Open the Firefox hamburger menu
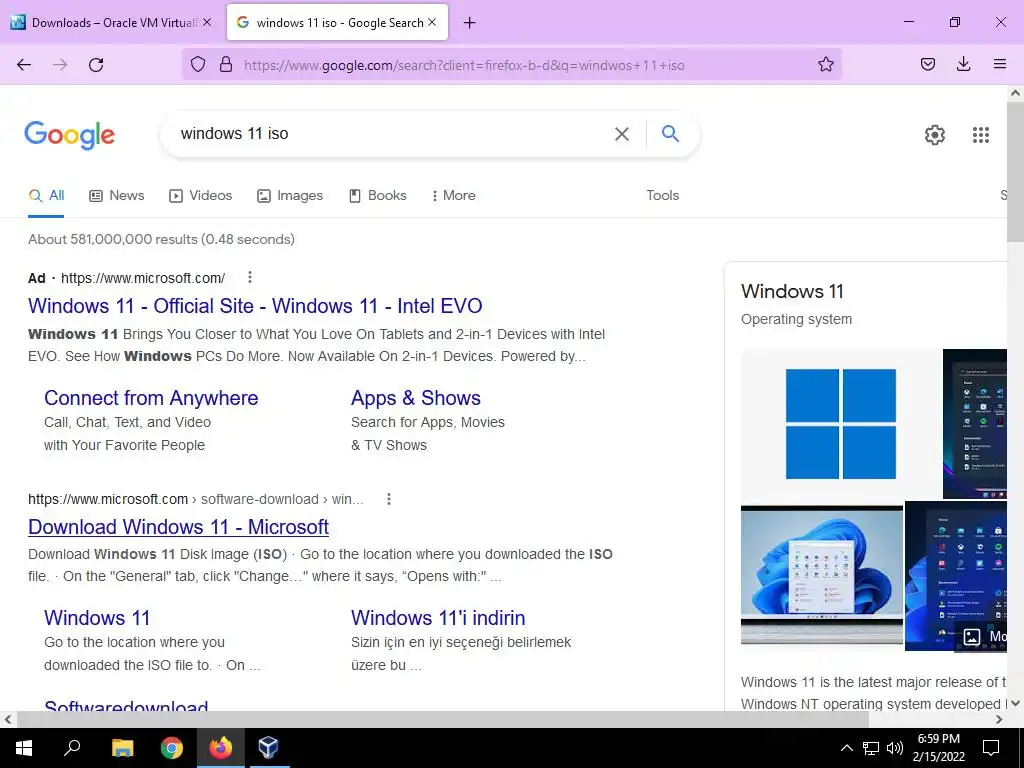Viewport: 1024px width, 768px height. 999,64
